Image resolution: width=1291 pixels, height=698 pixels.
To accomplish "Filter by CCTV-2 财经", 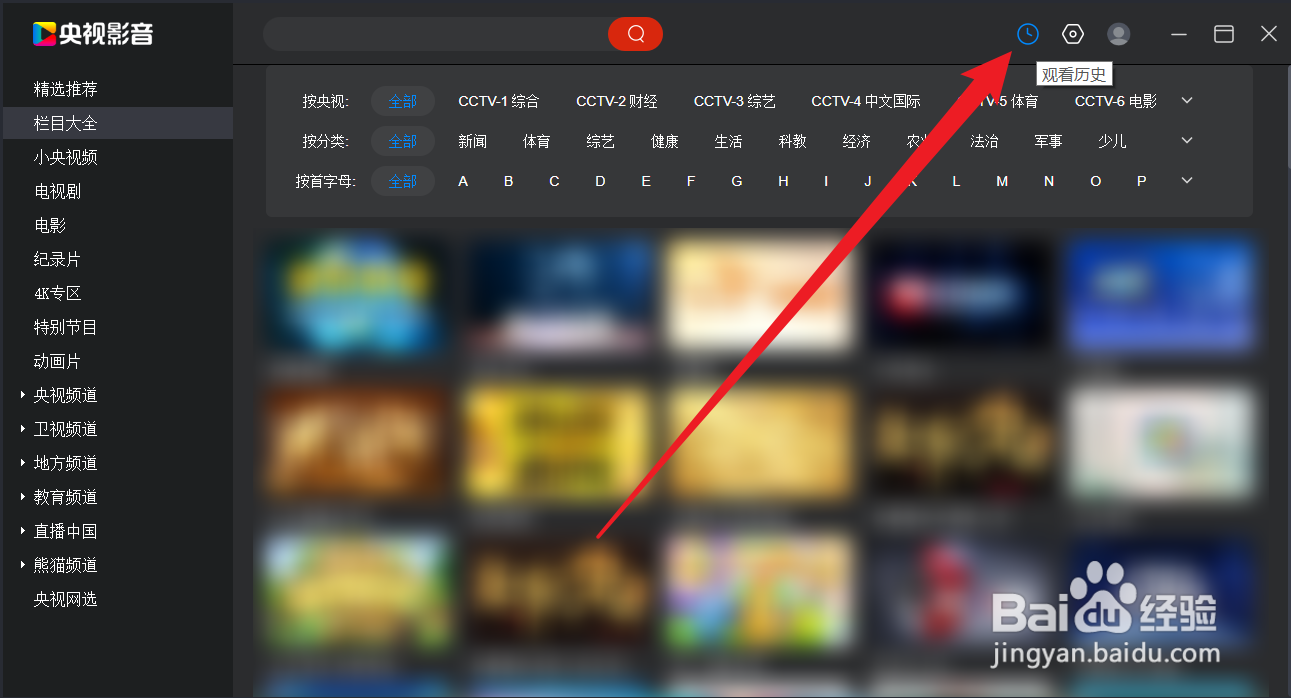I will click(617, 101).
